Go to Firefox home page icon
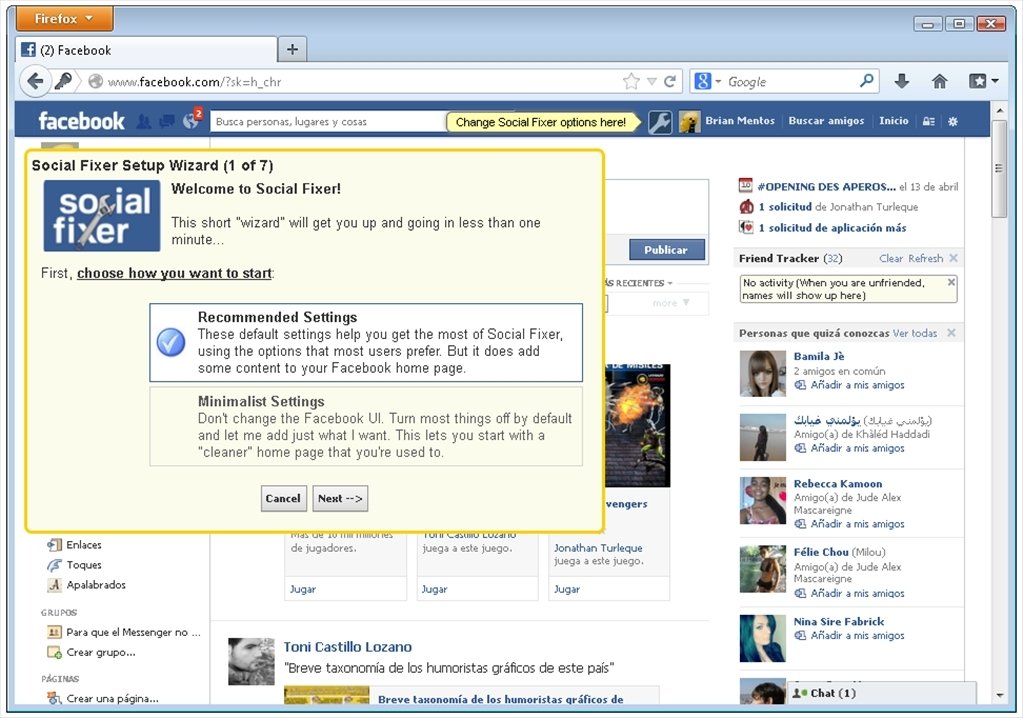Screen dimensions: 1023x718 [939, 81]
